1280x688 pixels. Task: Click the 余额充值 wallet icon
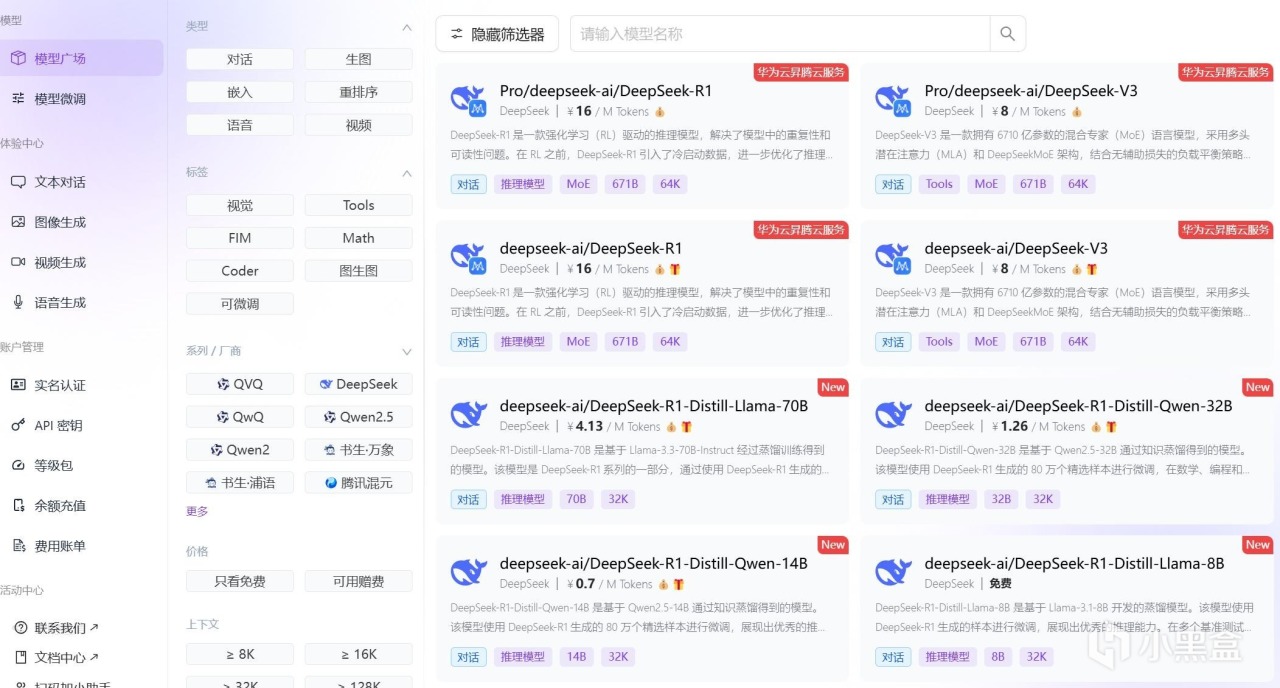click(18, 505)
